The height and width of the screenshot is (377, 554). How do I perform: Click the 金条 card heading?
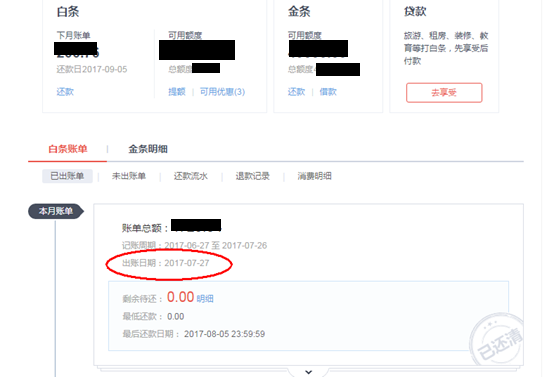coord(299,12)
